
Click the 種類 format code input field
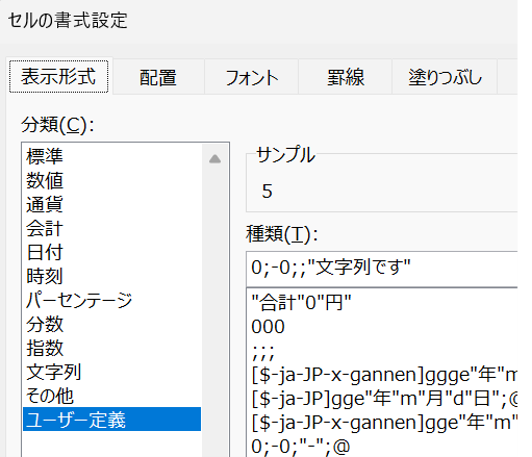pos(382,269)
